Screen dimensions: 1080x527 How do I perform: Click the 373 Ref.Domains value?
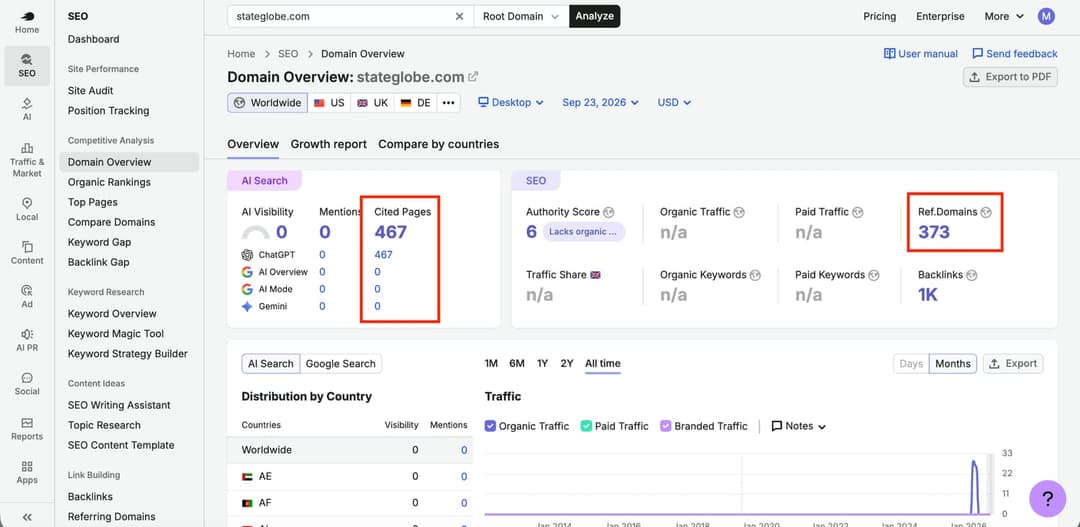point(934,232)
